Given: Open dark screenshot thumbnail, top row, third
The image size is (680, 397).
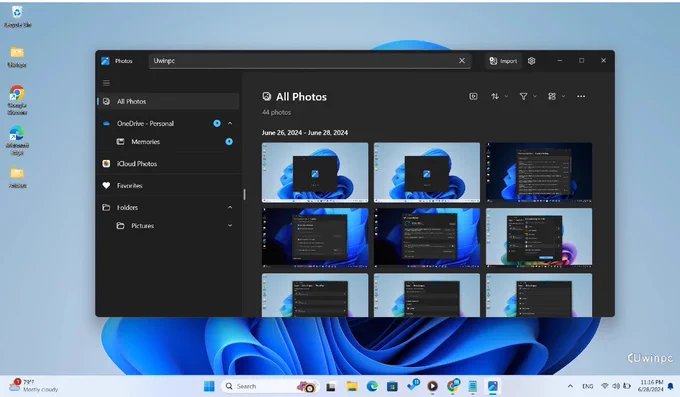Looking at the screenshot, I should click(539, 172).
